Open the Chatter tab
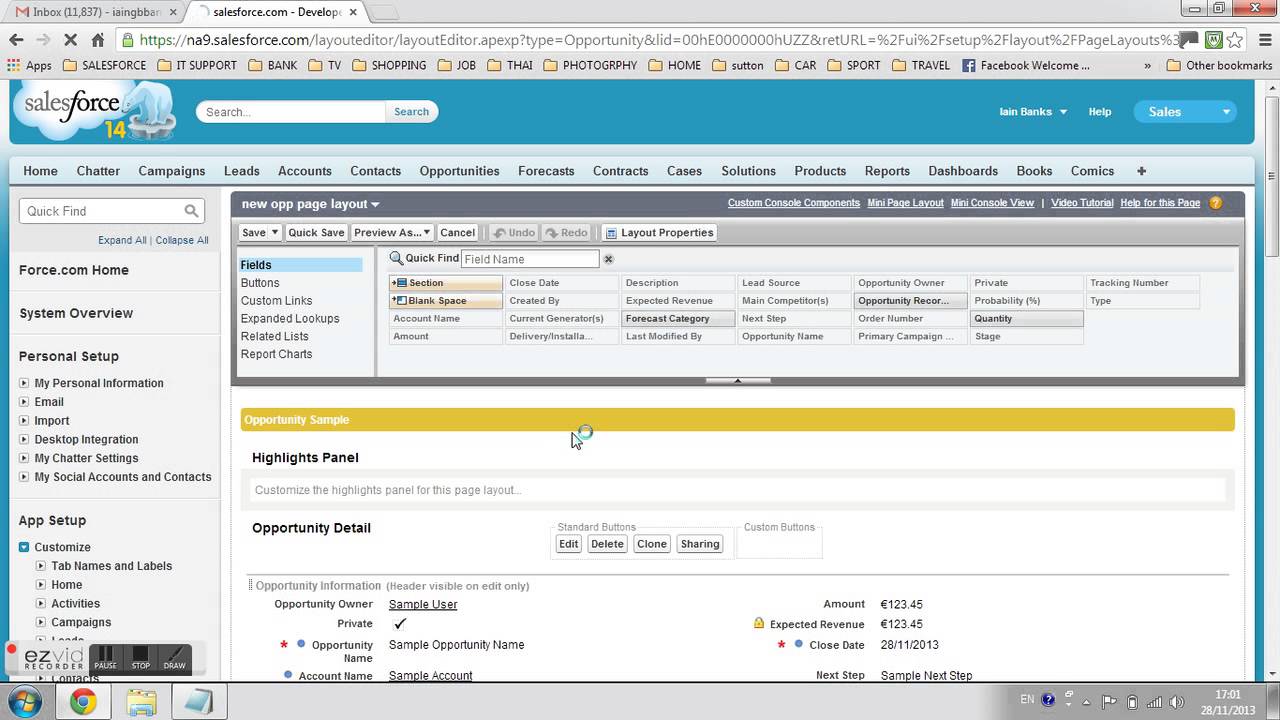Viewport: 1280px width, 720px height. click(98, 171)
